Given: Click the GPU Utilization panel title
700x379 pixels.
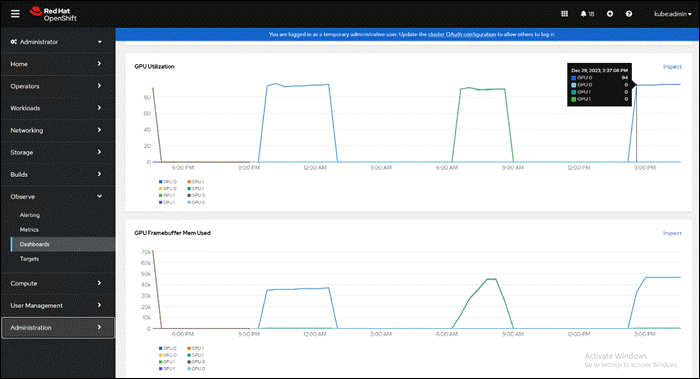Looking at the screenshot, I should (154, 67).
